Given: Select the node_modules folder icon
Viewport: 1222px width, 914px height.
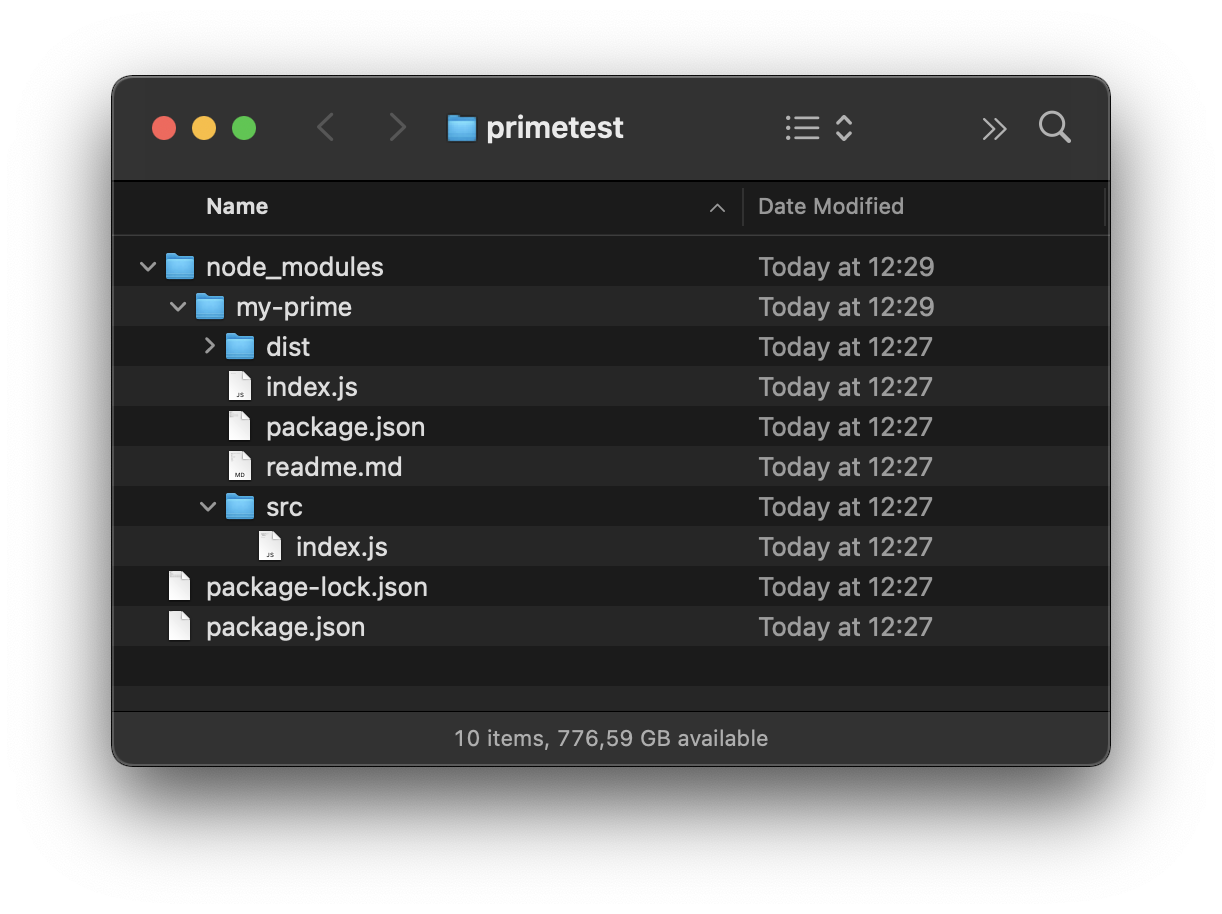Looking at the screenshot, I should (180, 267).
